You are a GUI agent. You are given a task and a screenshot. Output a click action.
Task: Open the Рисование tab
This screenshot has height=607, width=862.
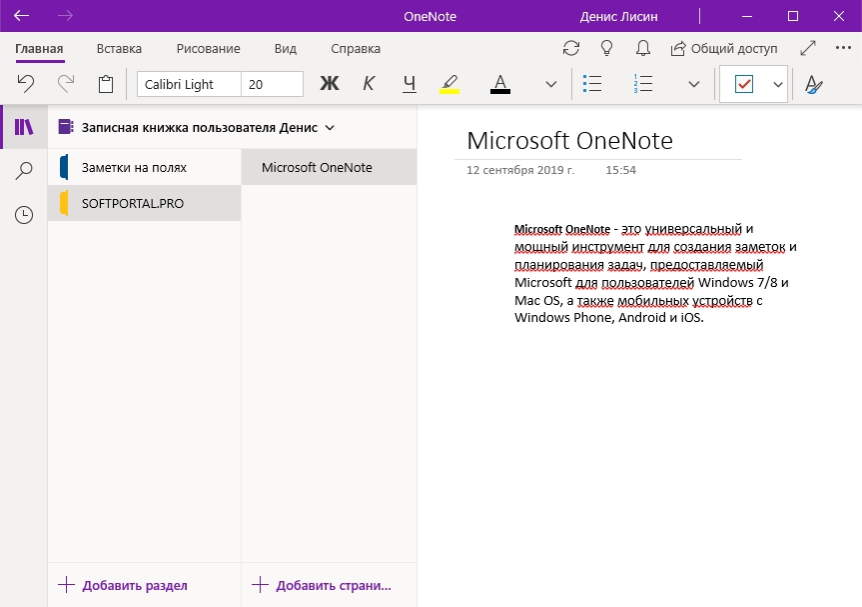tap(208, 48)
